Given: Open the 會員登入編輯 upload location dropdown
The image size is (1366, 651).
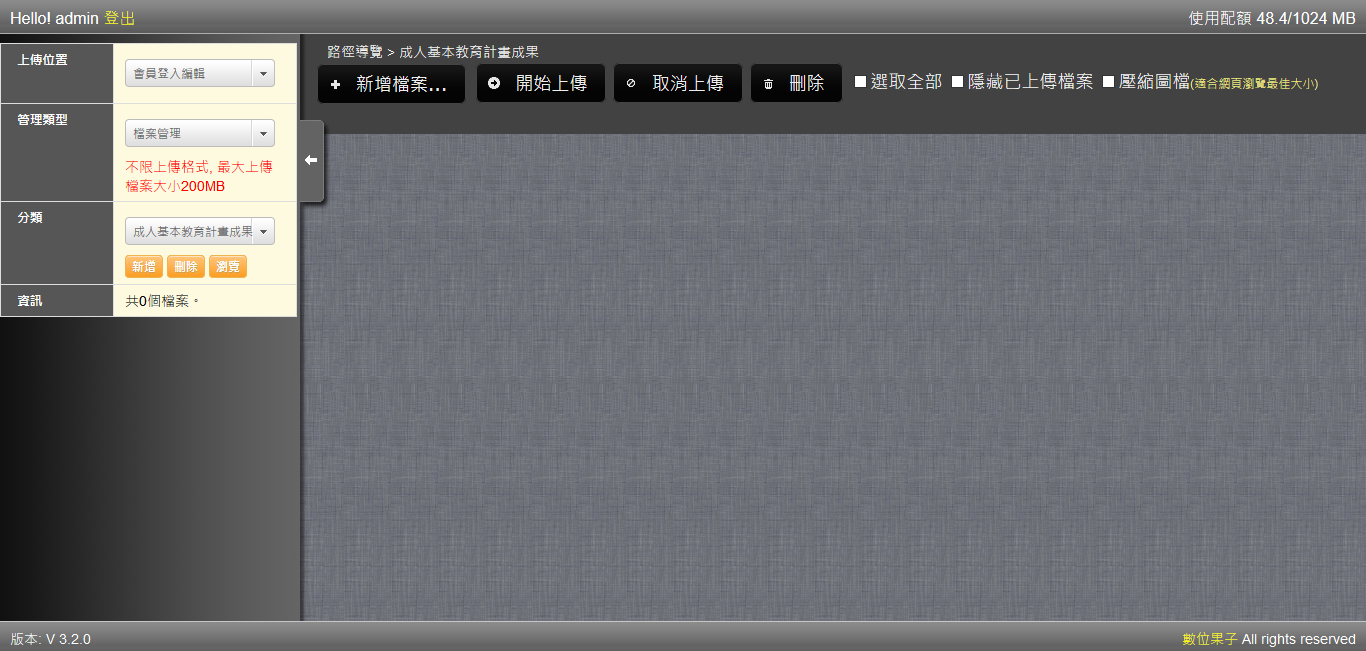Looking at the screenshot, I should 200,73.
